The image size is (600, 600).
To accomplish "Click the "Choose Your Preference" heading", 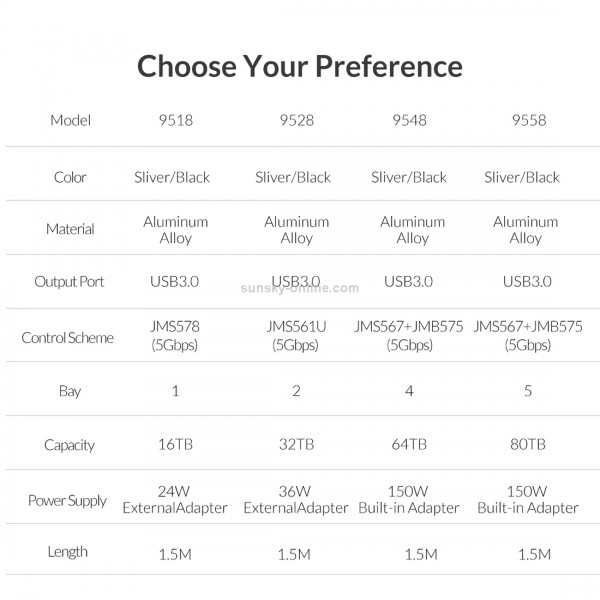I will [x=300, y=66].
